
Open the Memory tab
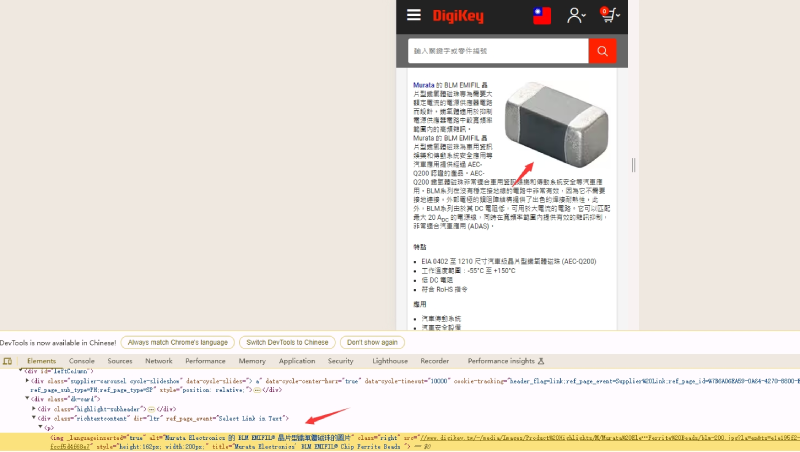pos(252,361)
